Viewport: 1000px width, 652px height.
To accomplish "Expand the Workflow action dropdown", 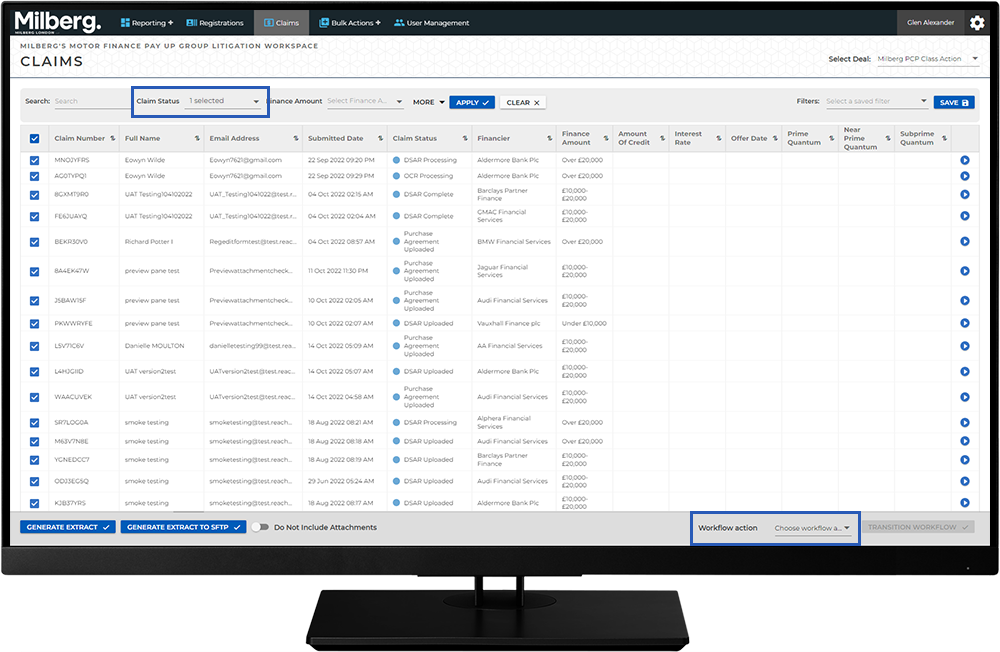I will [x=813, y=528].
